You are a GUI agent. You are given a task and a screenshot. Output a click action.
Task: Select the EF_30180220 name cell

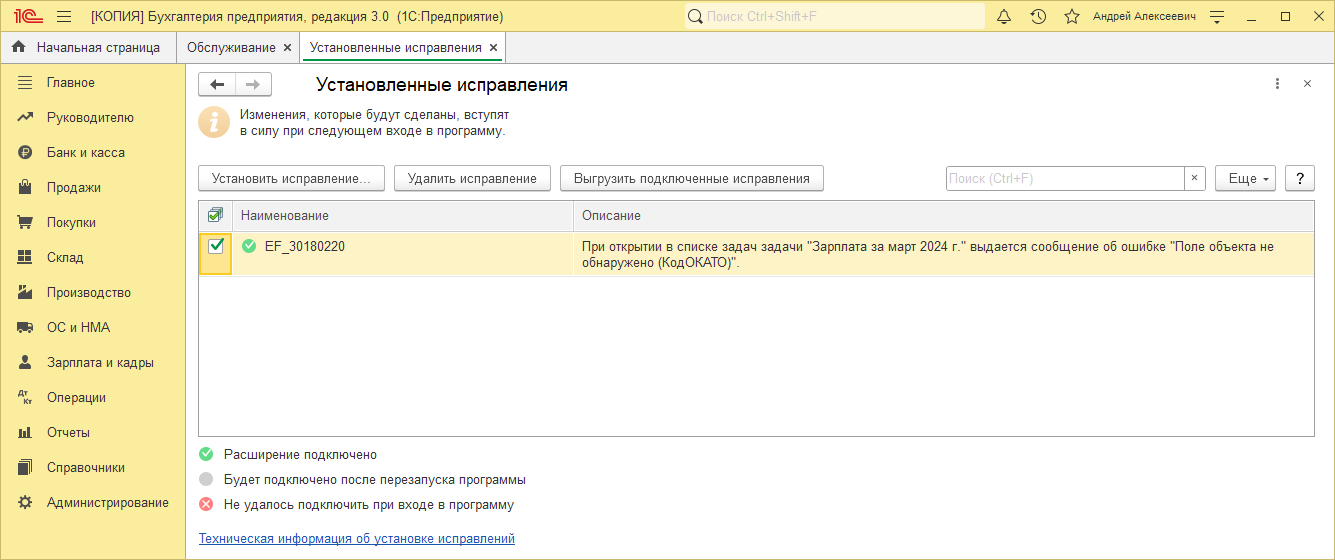click(403, 254)
